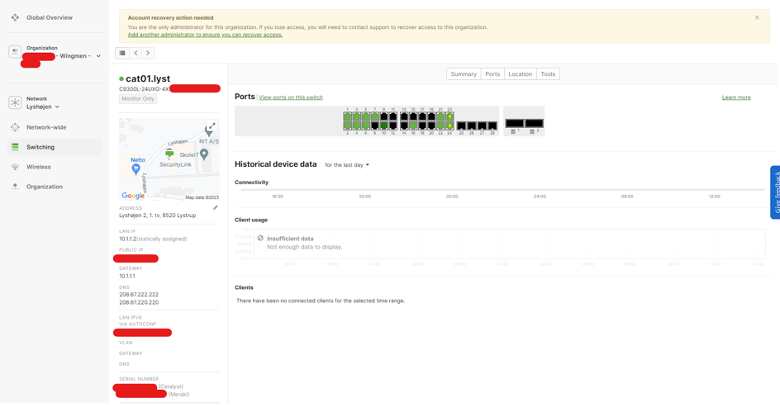Switch to the Ports tab
Viewport: 780px width, 405px height.
[x=492, y=74]
